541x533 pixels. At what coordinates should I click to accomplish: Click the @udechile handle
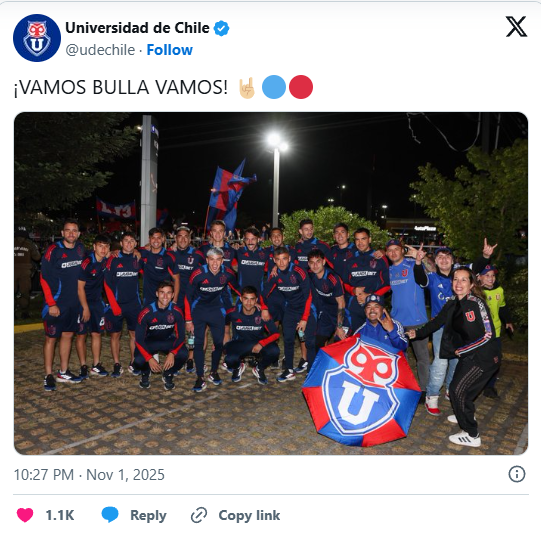(100, 50)
